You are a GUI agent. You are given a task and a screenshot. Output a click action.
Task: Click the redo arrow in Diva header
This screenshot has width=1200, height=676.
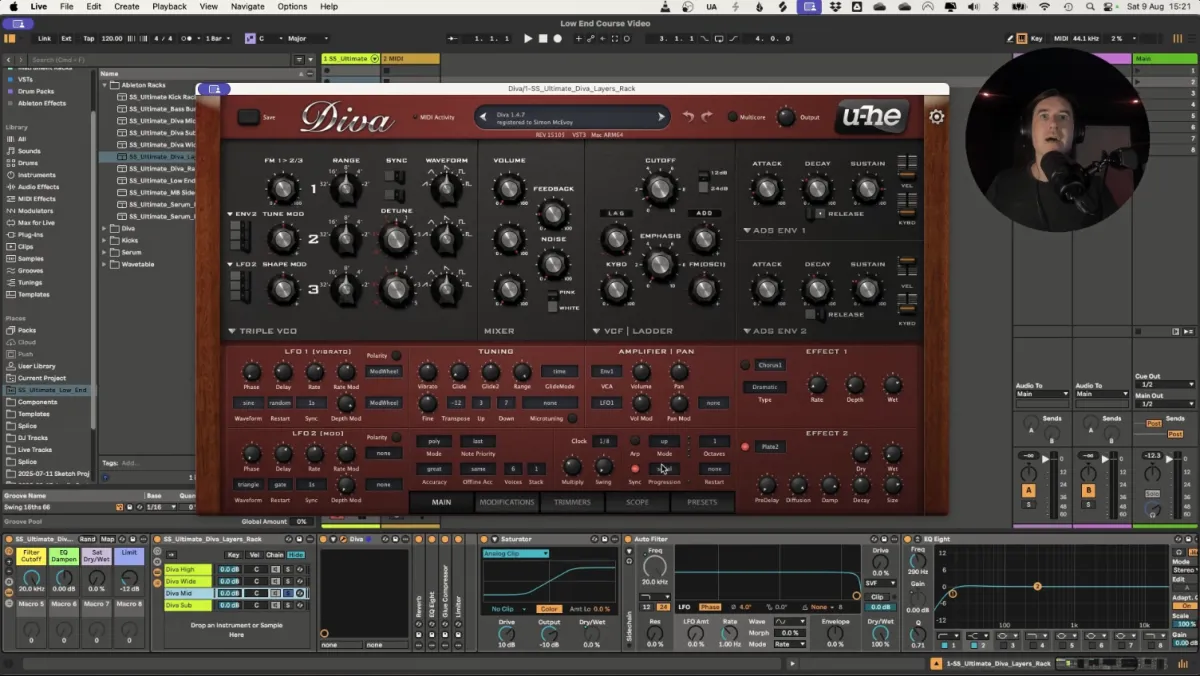click(x=707, y=117)
